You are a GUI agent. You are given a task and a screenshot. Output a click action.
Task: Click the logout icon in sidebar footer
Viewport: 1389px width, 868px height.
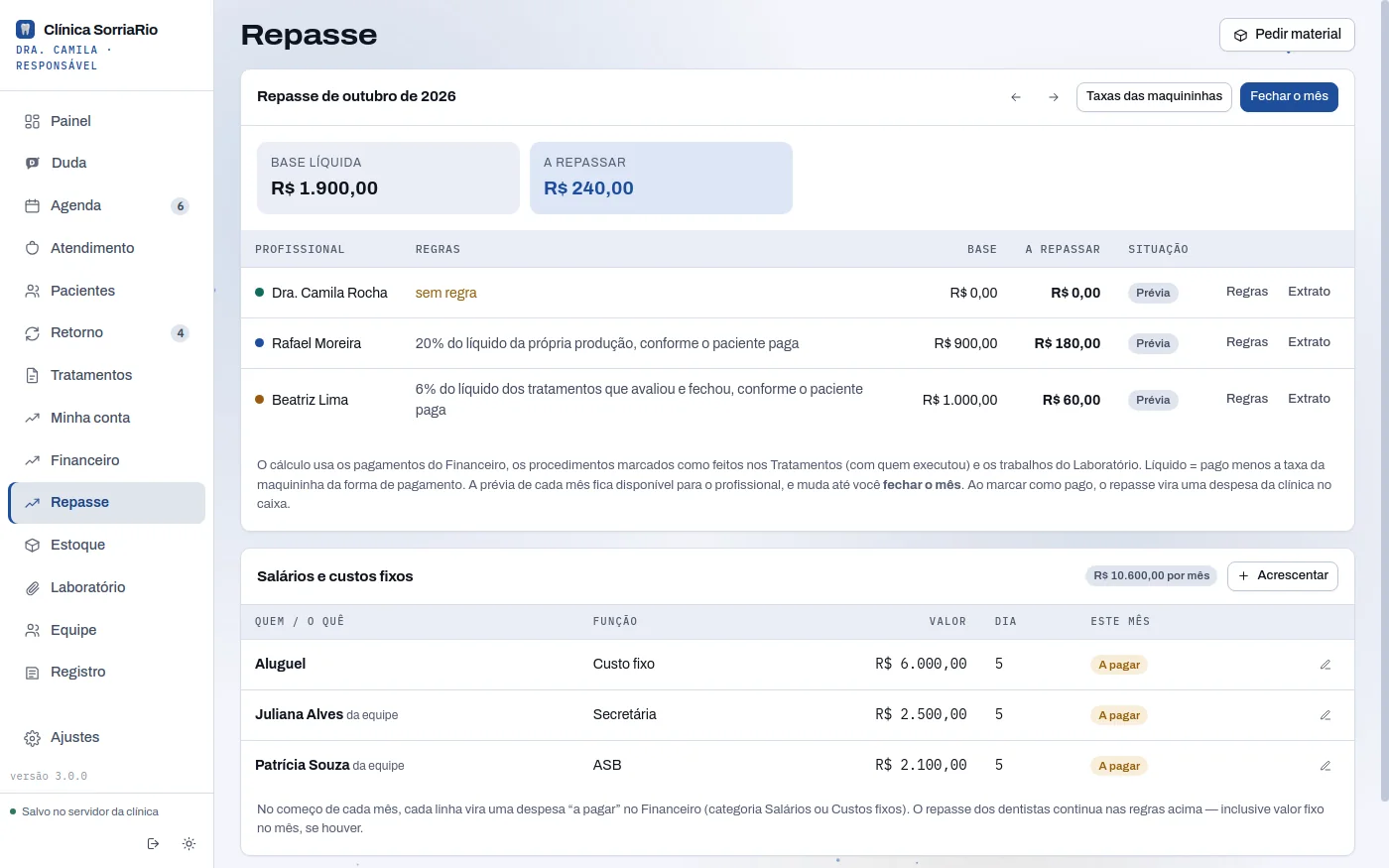pyautogui.click(x=153, y=844)
